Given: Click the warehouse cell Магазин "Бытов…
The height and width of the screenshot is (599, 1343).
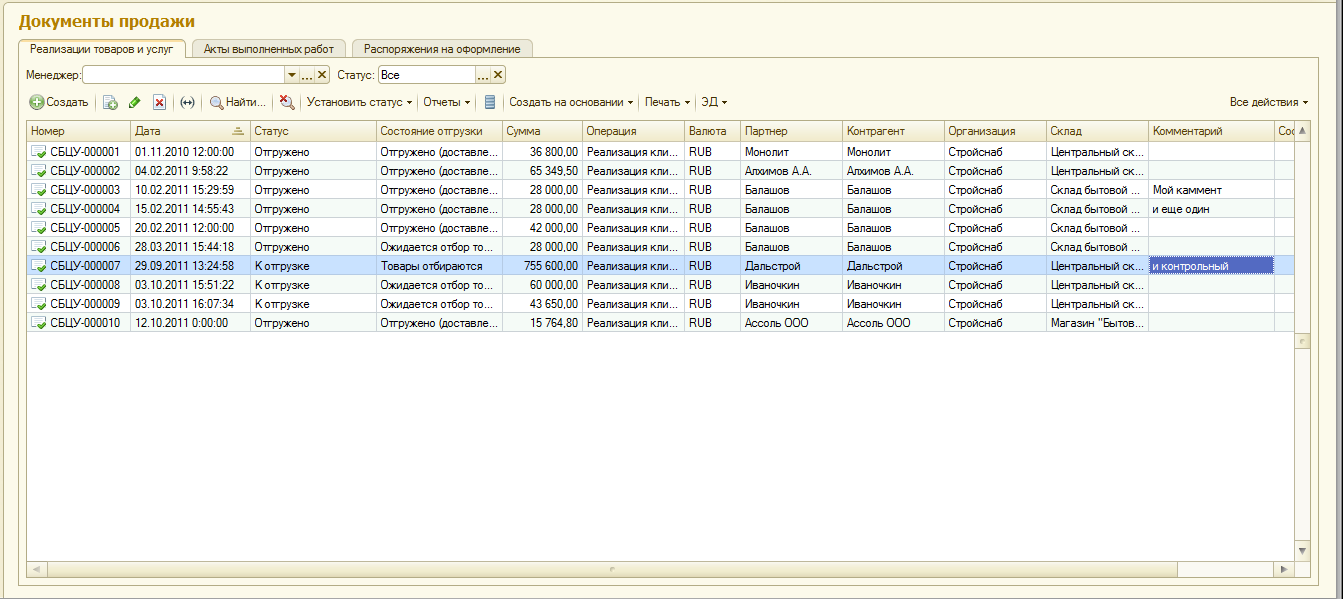Looking at the screenshot, I should tap(1097, 323).
